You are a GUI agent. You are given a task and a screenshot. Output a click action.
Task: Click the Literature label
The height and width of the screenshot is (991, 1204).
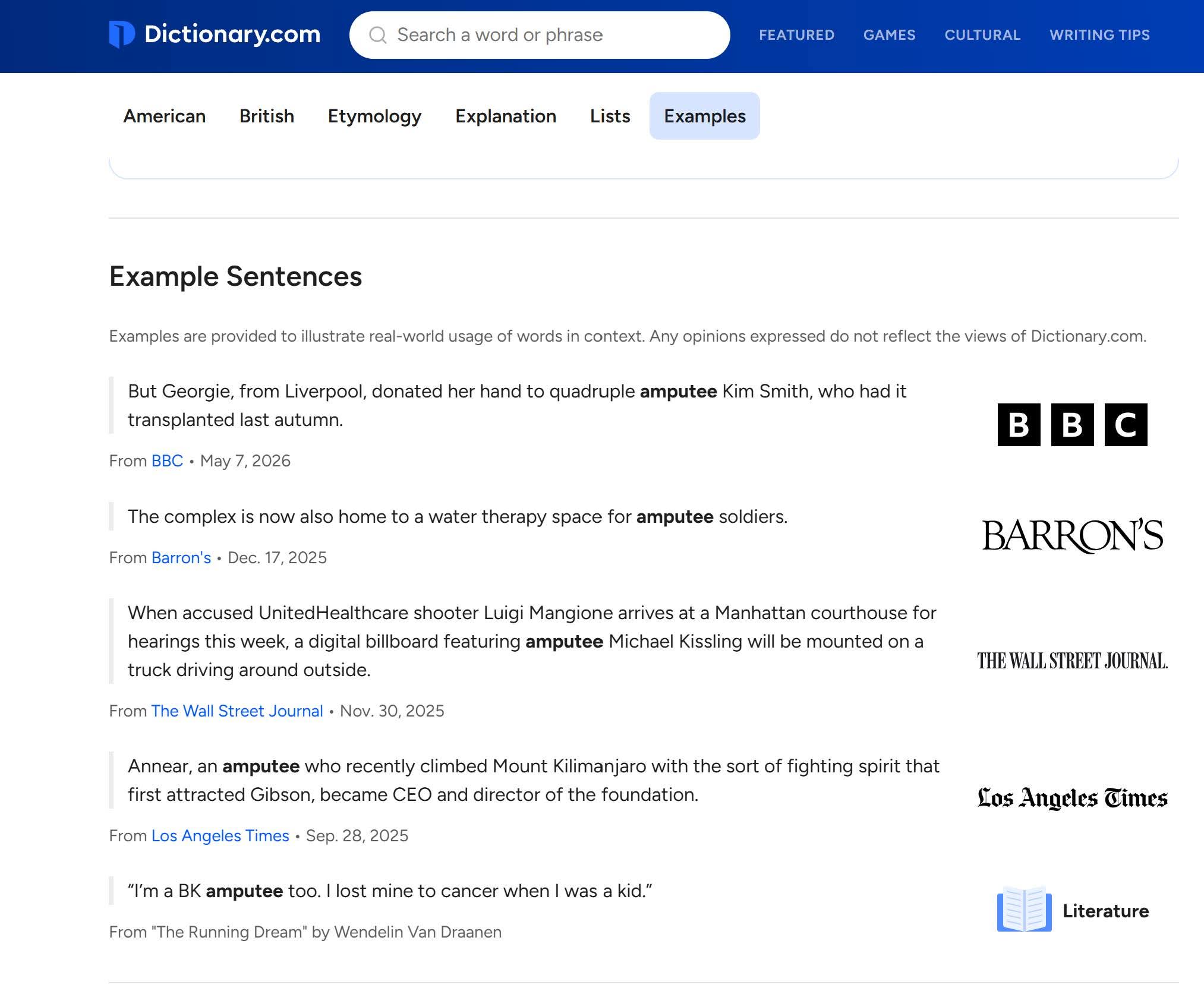pos(1105,911)
